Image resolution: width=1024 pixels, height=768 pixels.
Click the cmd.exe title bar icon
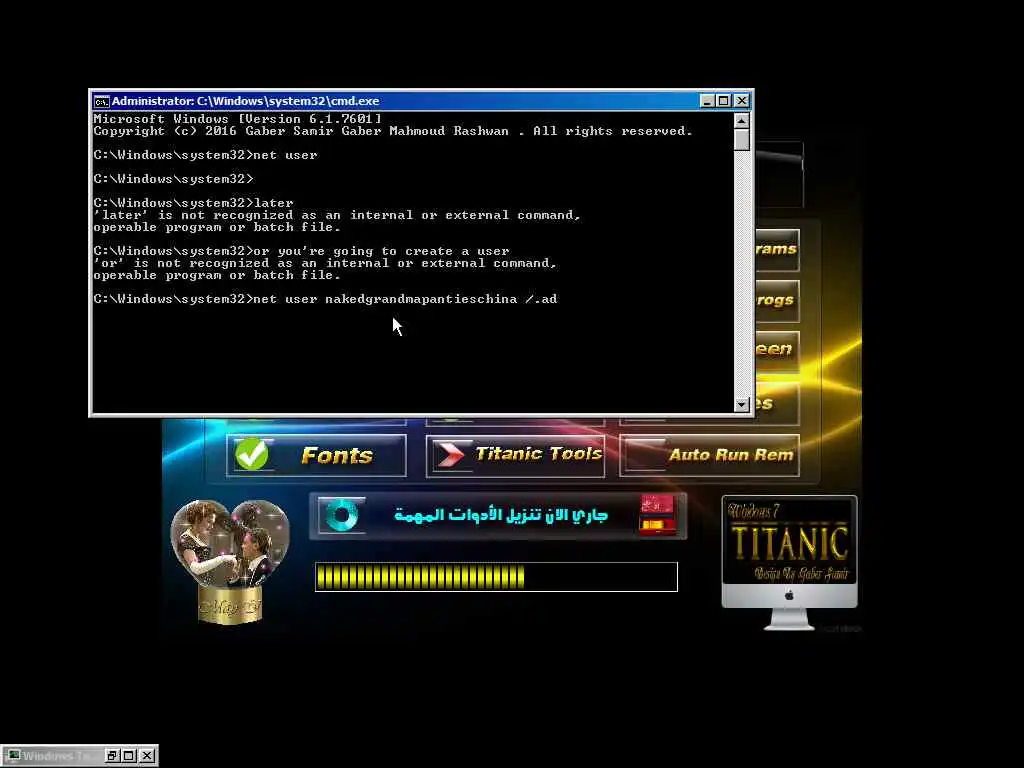101,101
